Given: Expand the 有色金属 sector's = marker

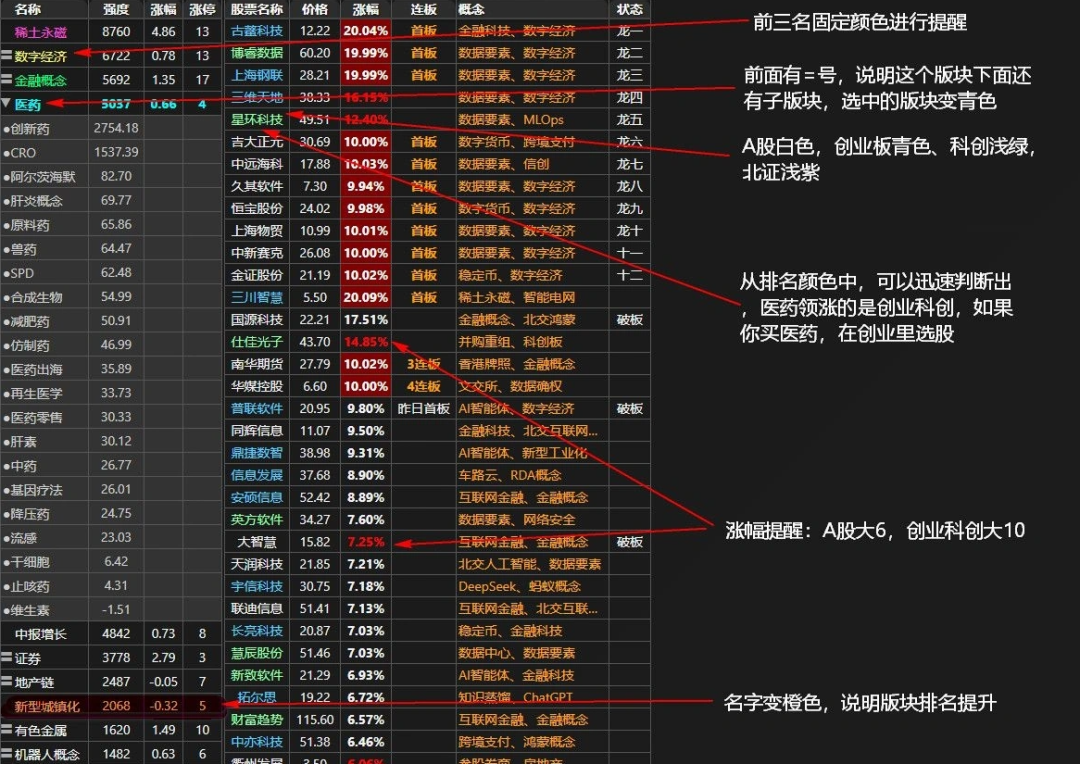Looking at the screenshot, I should tap(6, 730).
